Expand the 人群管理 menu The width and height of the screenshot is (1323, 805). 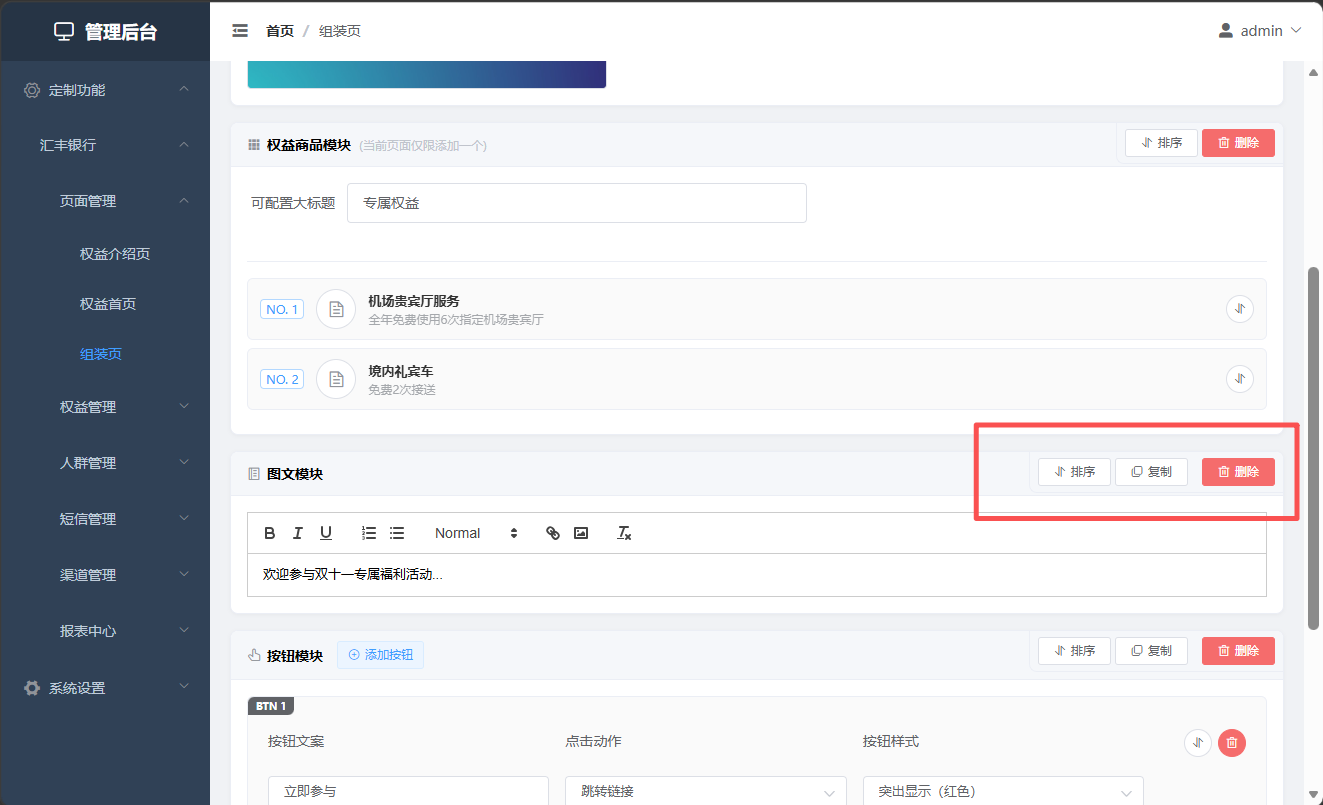coord(105,463)
